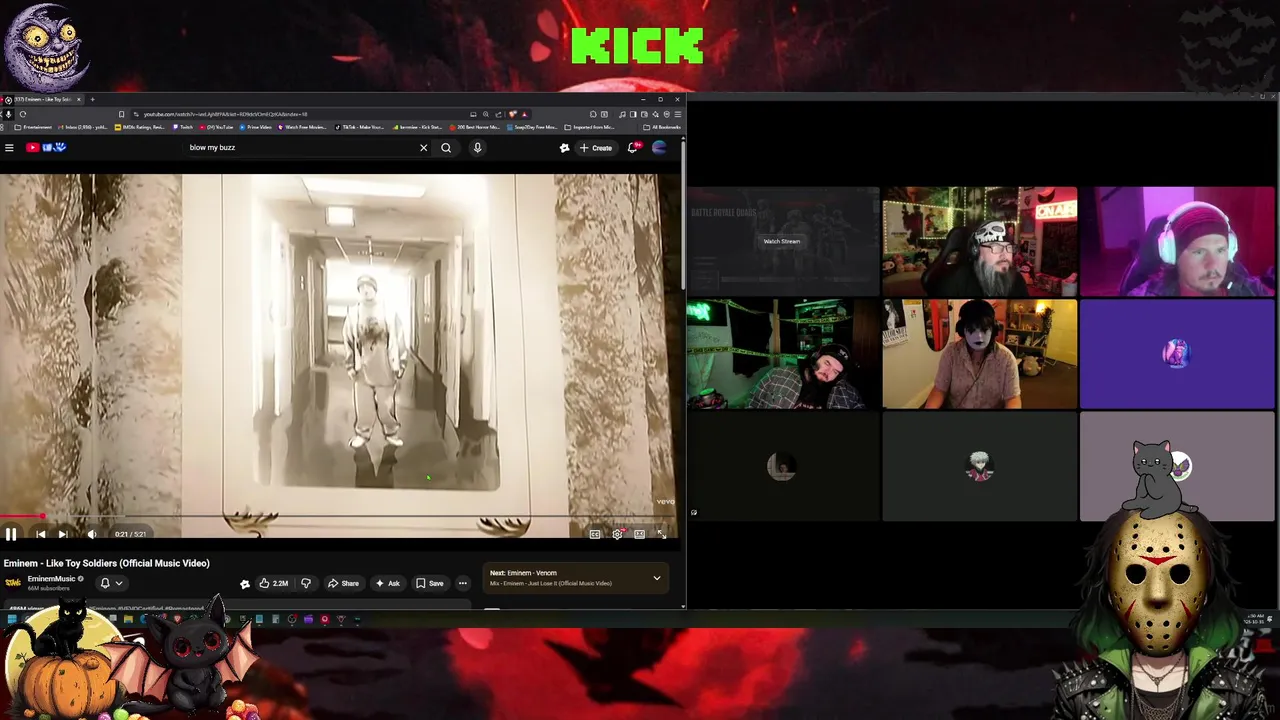Click the EminemMusic channel avatar
Image resolution: width=1280 pixels, height=720 pixels.
pyautogui.click(x=13, y=582)
